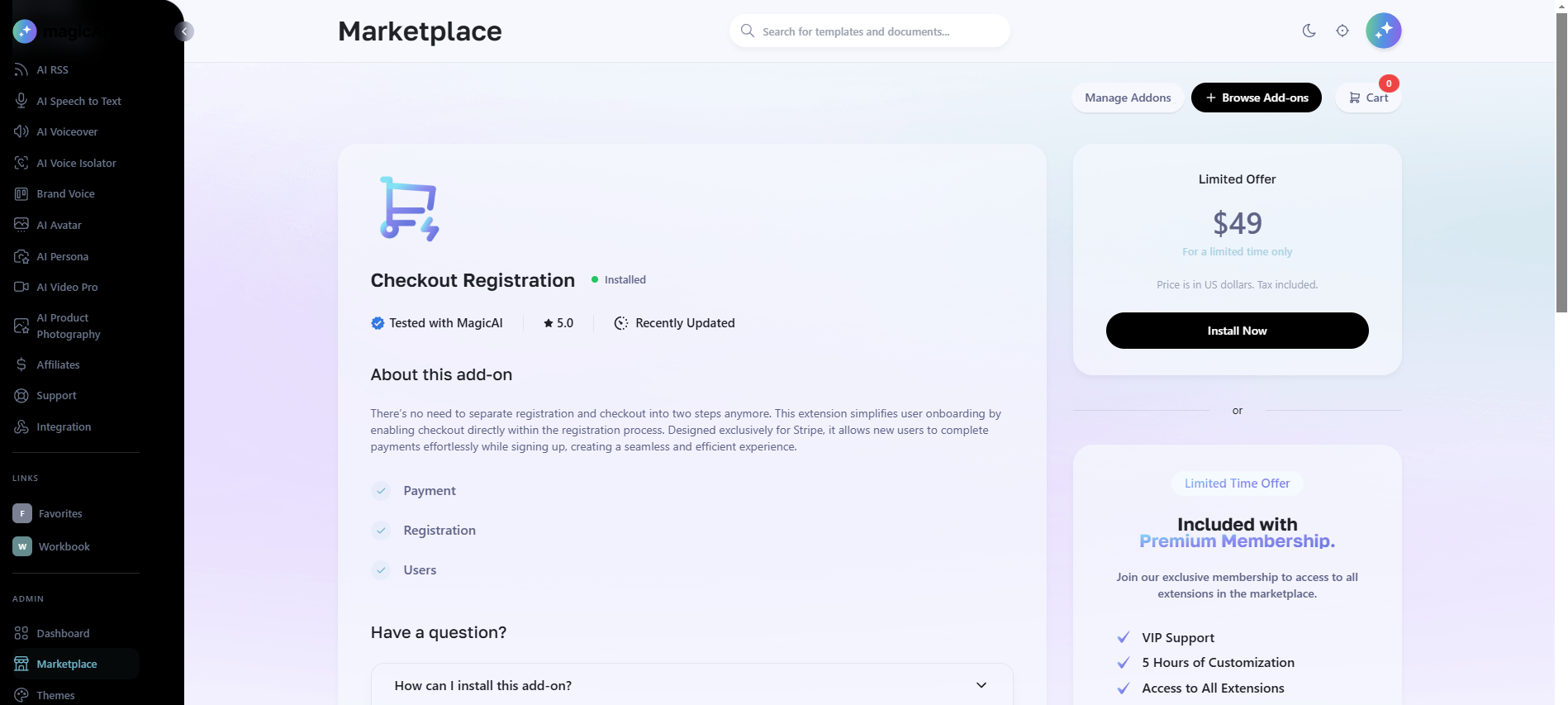Click the search templates and documents field
This screenshot has width=1568, height=705.
point(876,31)
